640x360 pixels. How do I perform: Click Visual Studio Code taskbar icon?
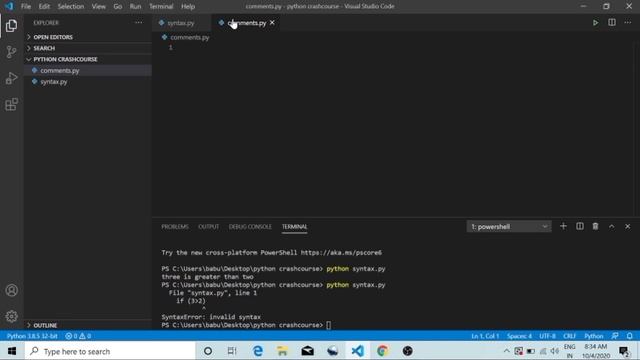(358, 351)
